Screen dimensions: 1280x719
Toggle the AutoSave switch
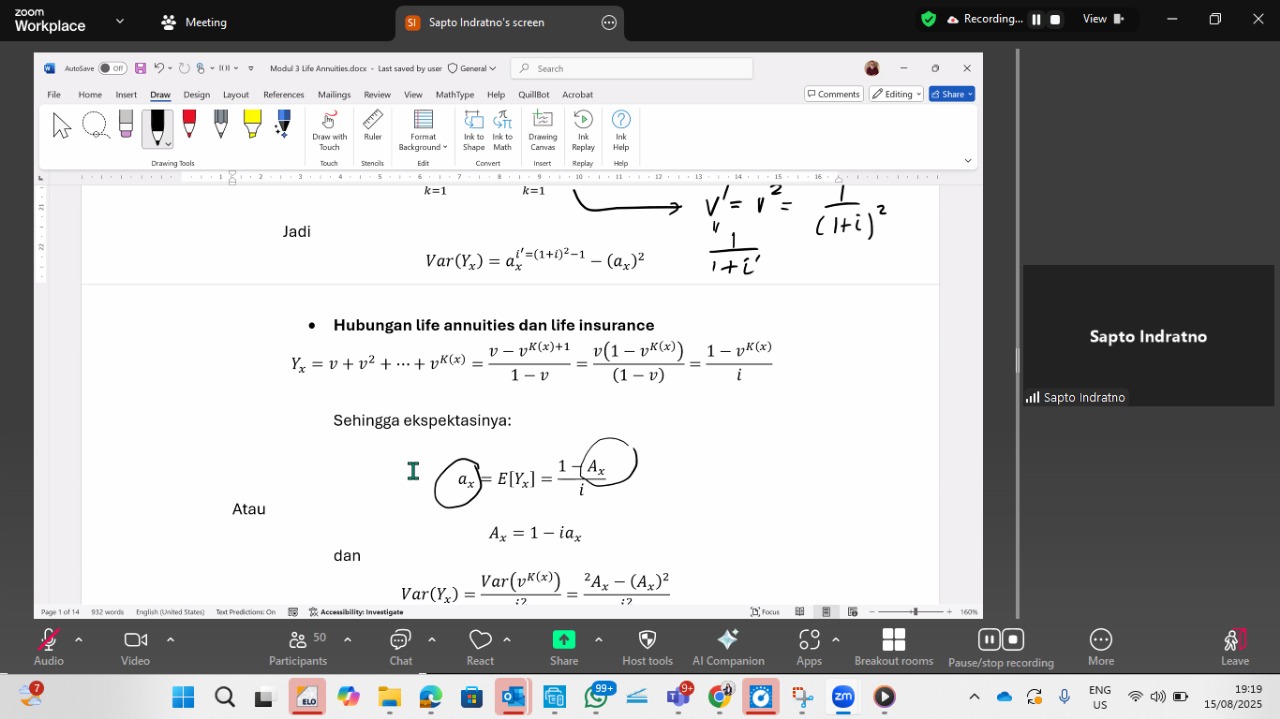click(112, 69)
